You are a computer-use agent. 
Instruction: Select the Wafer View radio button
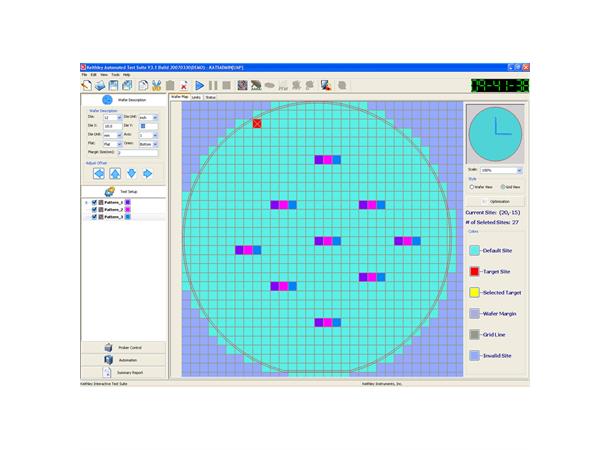472,186
